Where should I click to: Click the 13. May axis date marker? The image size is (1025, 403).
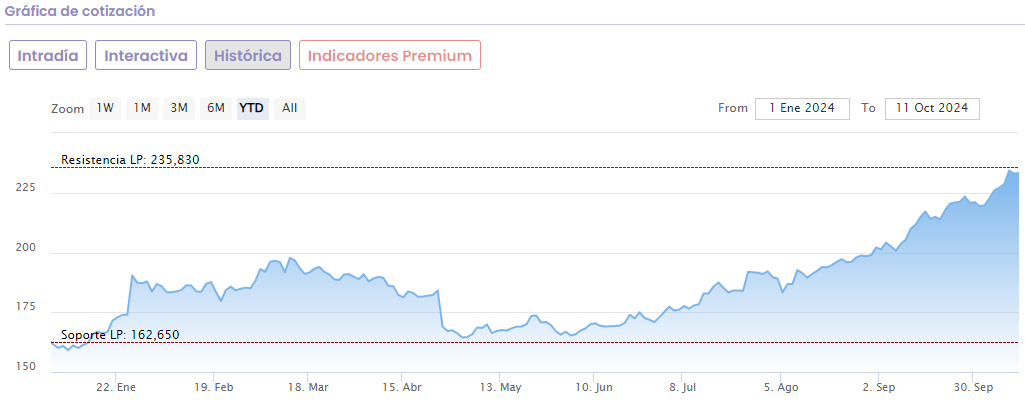[x=500, y=386]
